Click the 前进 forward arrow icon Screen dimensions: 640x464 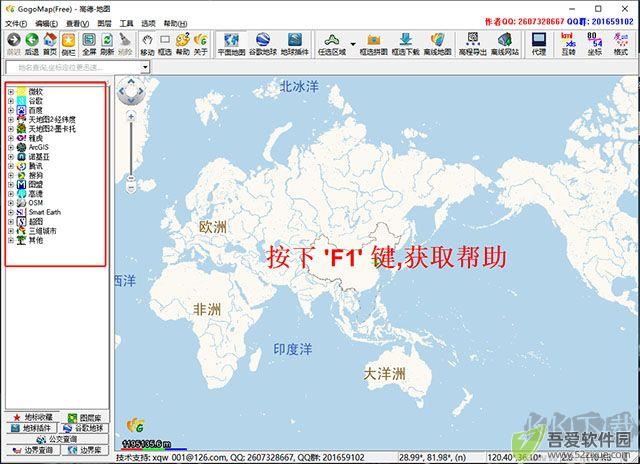pos(14,44)
